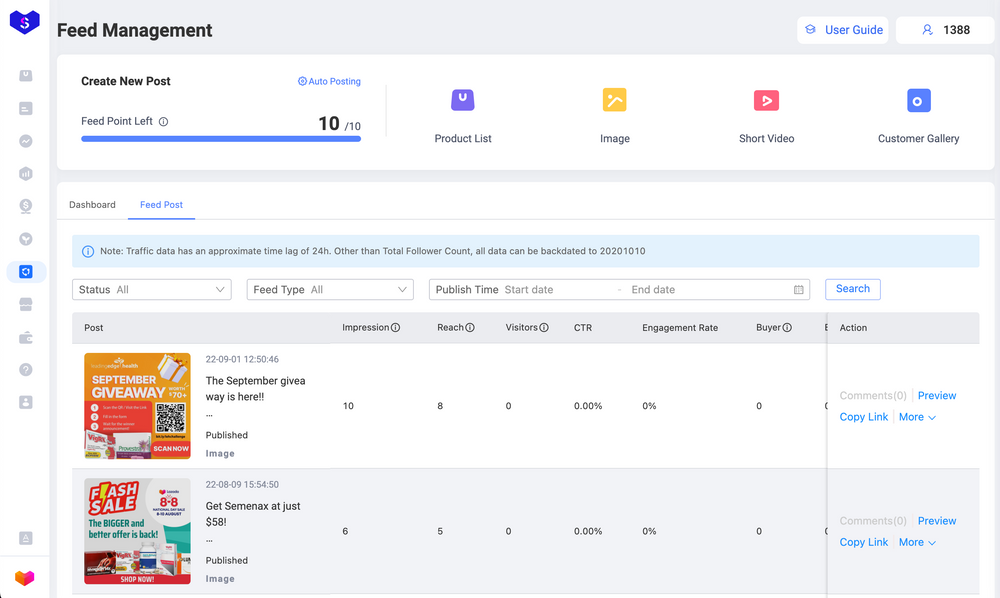Click the Publish Time start date field
1000x598 pixels.
(555, 290)
